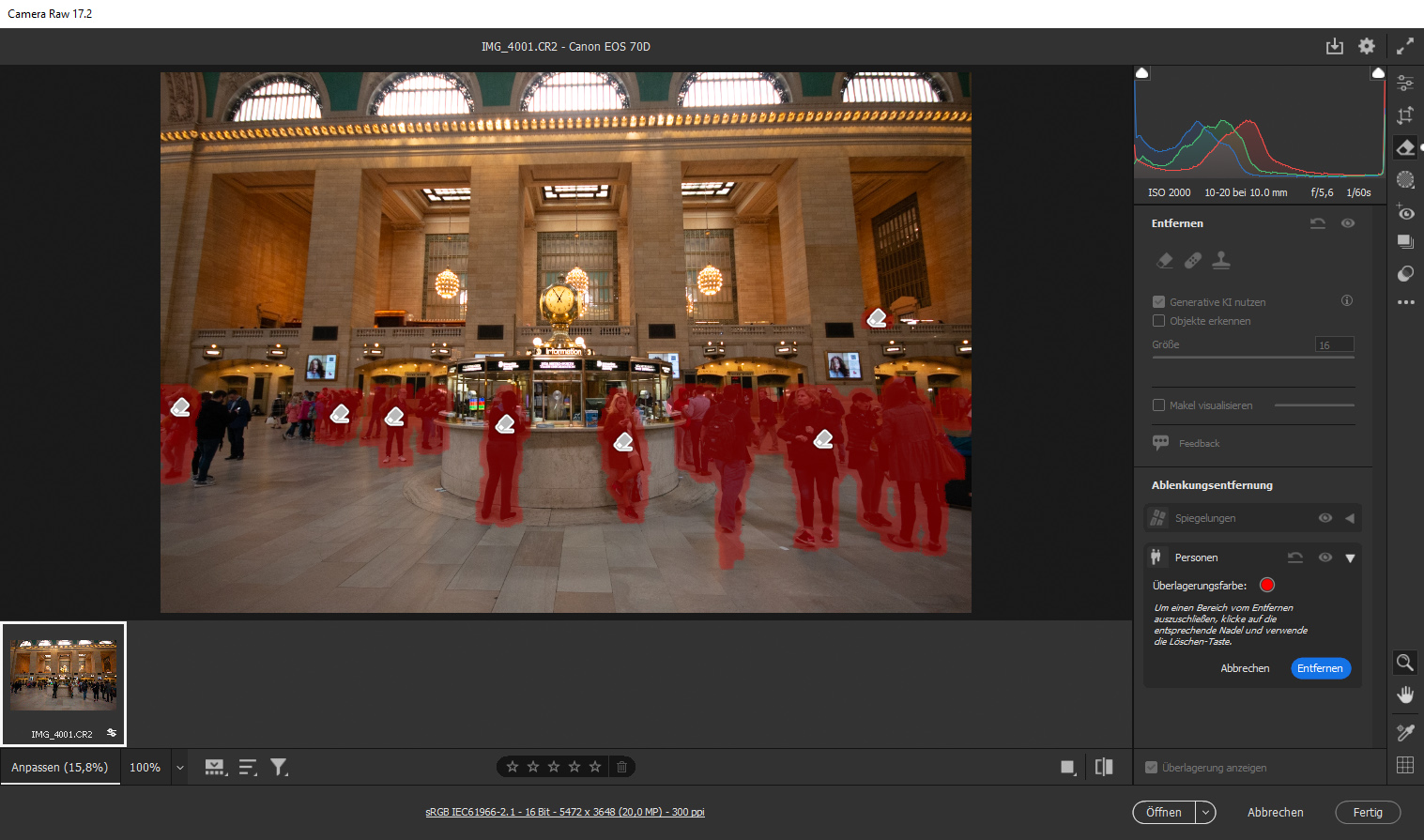Expand the Spiegelungen section arrow
The width and height of the screenshot is (1424, 840).
coord(1350,518)
